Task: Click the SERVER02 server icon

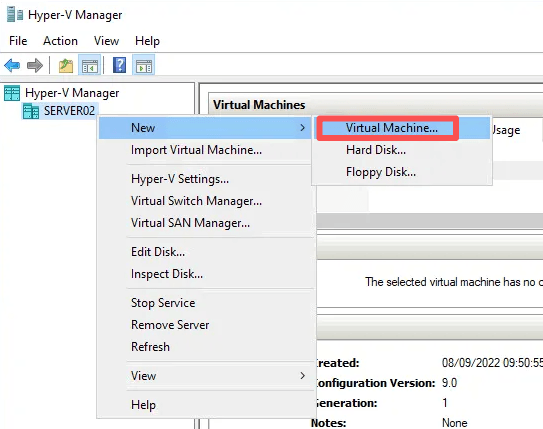Action: tap(31, 111)
